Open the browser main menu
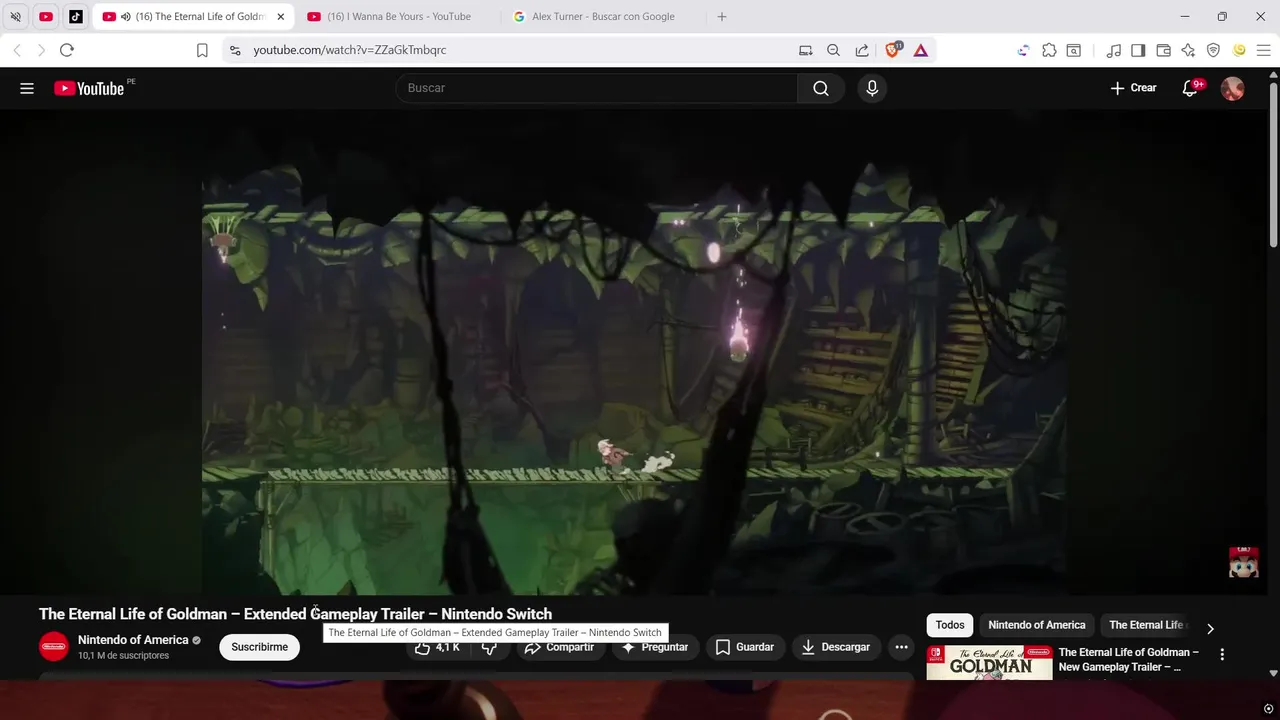Image resolution: width=1280 pixels, height=720 pixels. pos(1264,50)
